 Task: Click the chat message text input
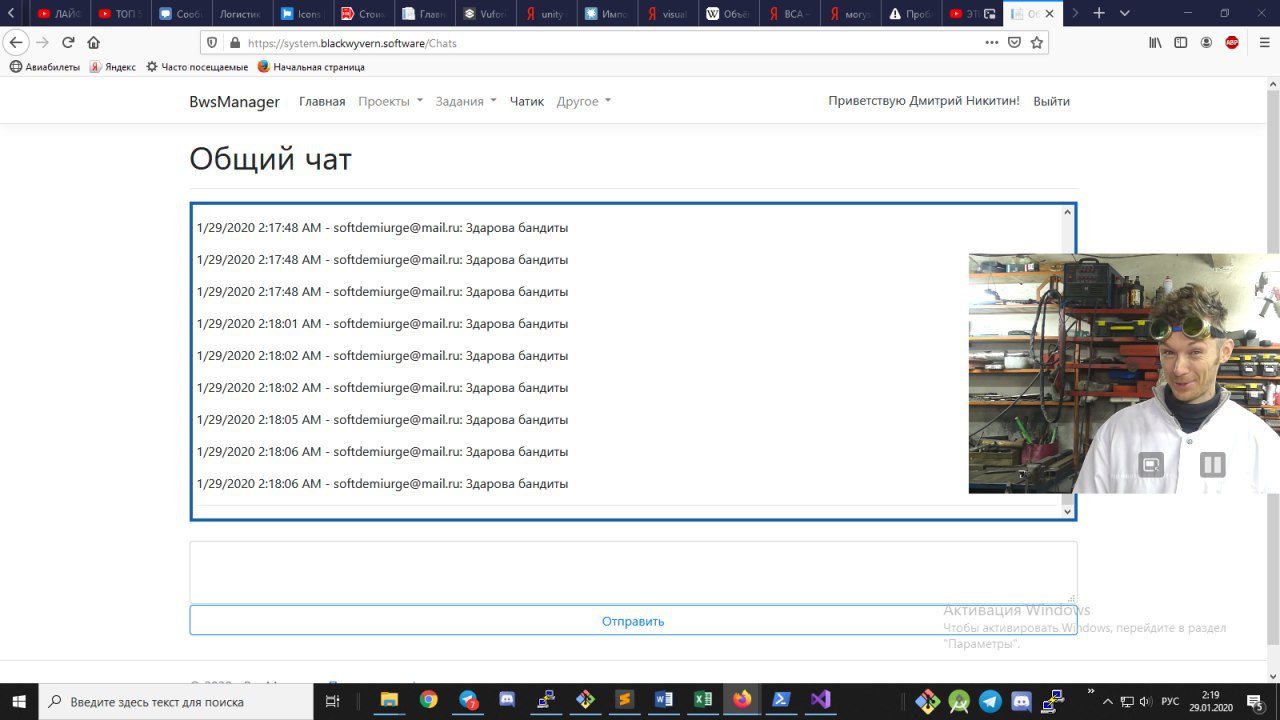pos(633,572)
